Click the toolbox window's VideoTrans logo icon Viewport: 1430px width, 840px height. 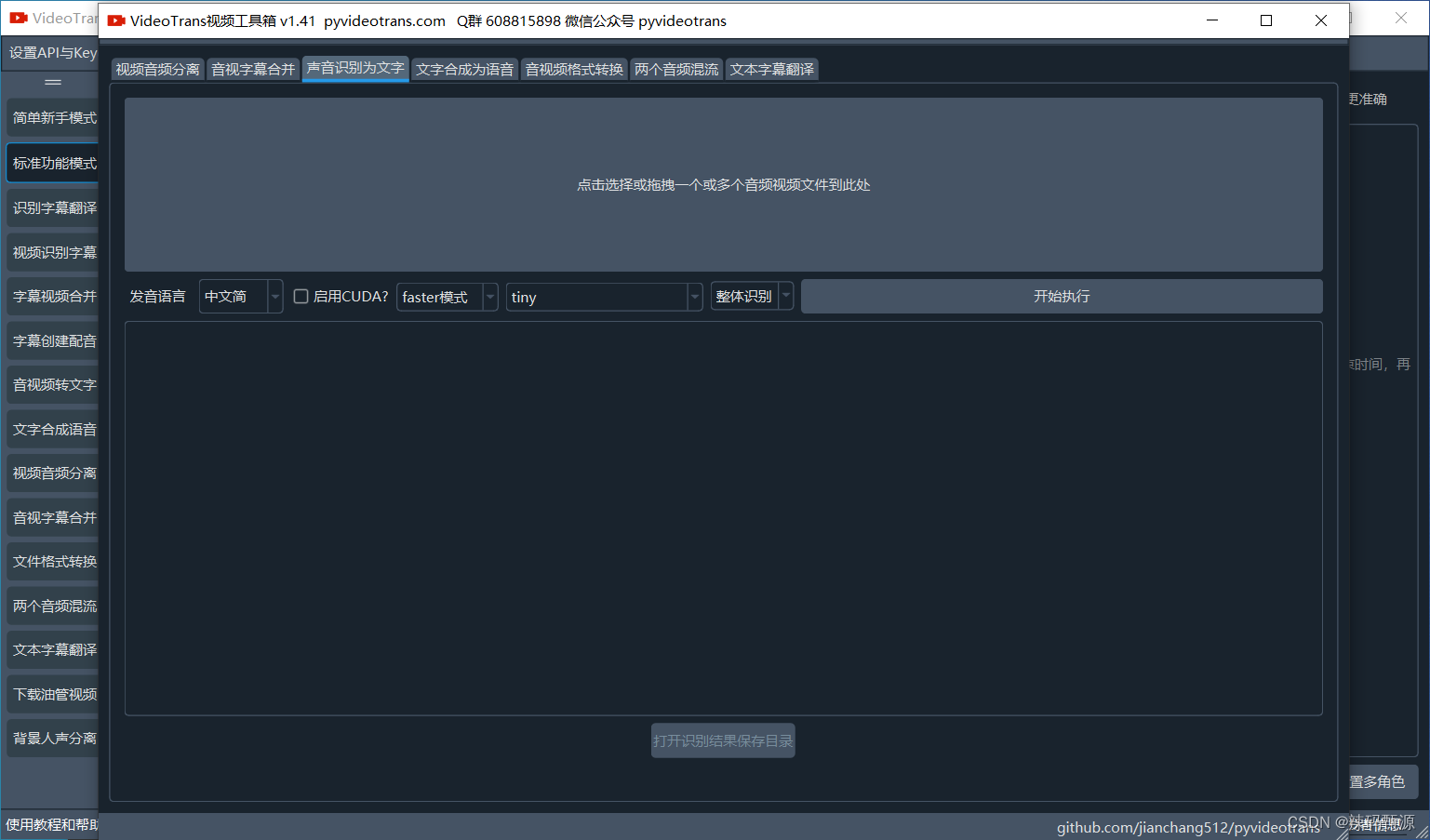[x=116, y=20]
